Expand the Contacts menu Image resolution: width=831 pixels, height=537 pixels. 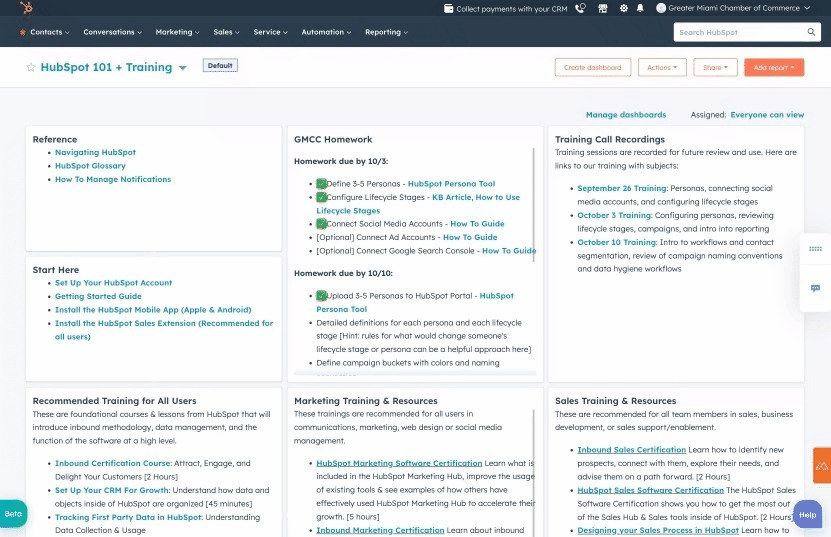(49, 32)
